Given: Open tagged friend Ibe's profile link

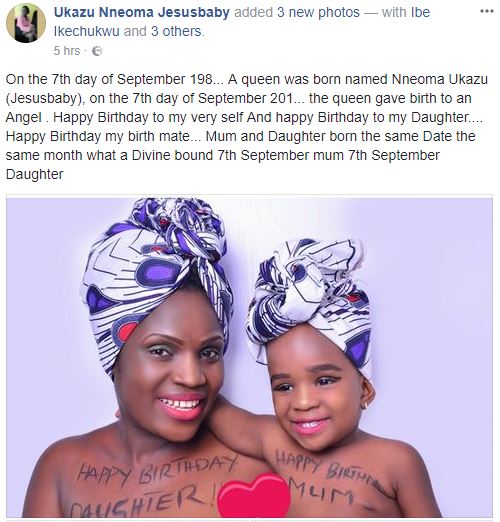Looking at the screenshot, I should (x=421, y=12).
